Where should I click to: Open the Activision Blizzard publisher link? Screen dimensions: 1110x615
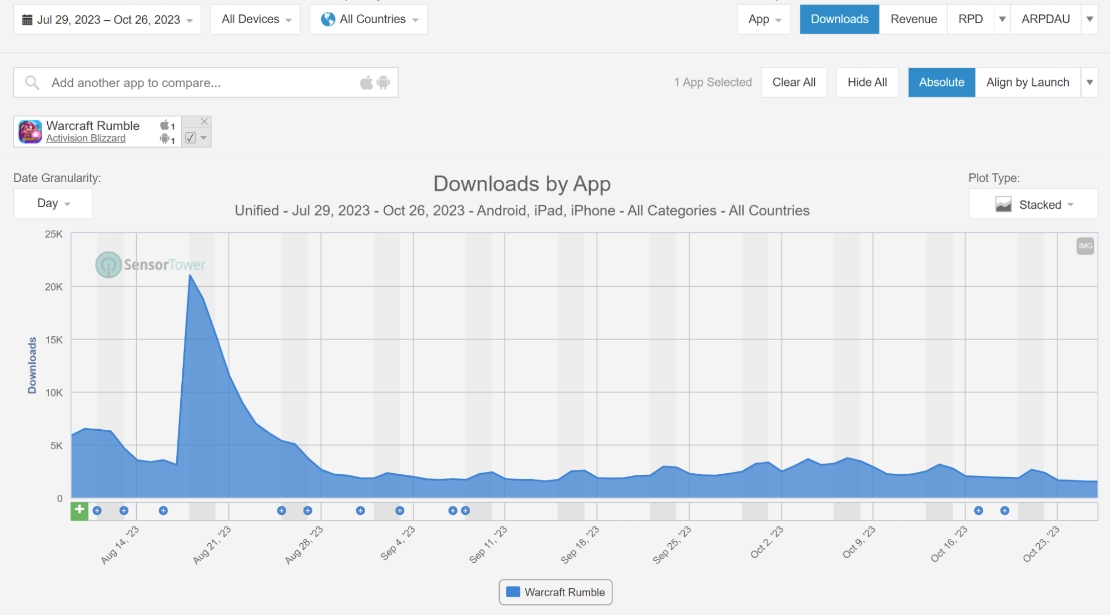pos(86,138)
